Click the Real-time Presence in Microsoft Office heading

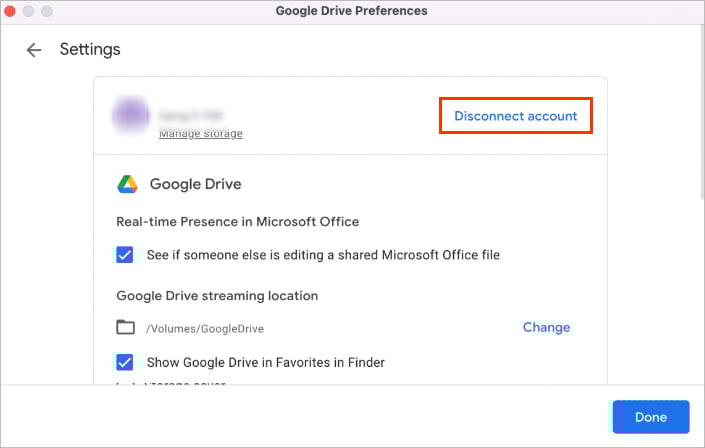pyautogui.click(x=237, y=222)
